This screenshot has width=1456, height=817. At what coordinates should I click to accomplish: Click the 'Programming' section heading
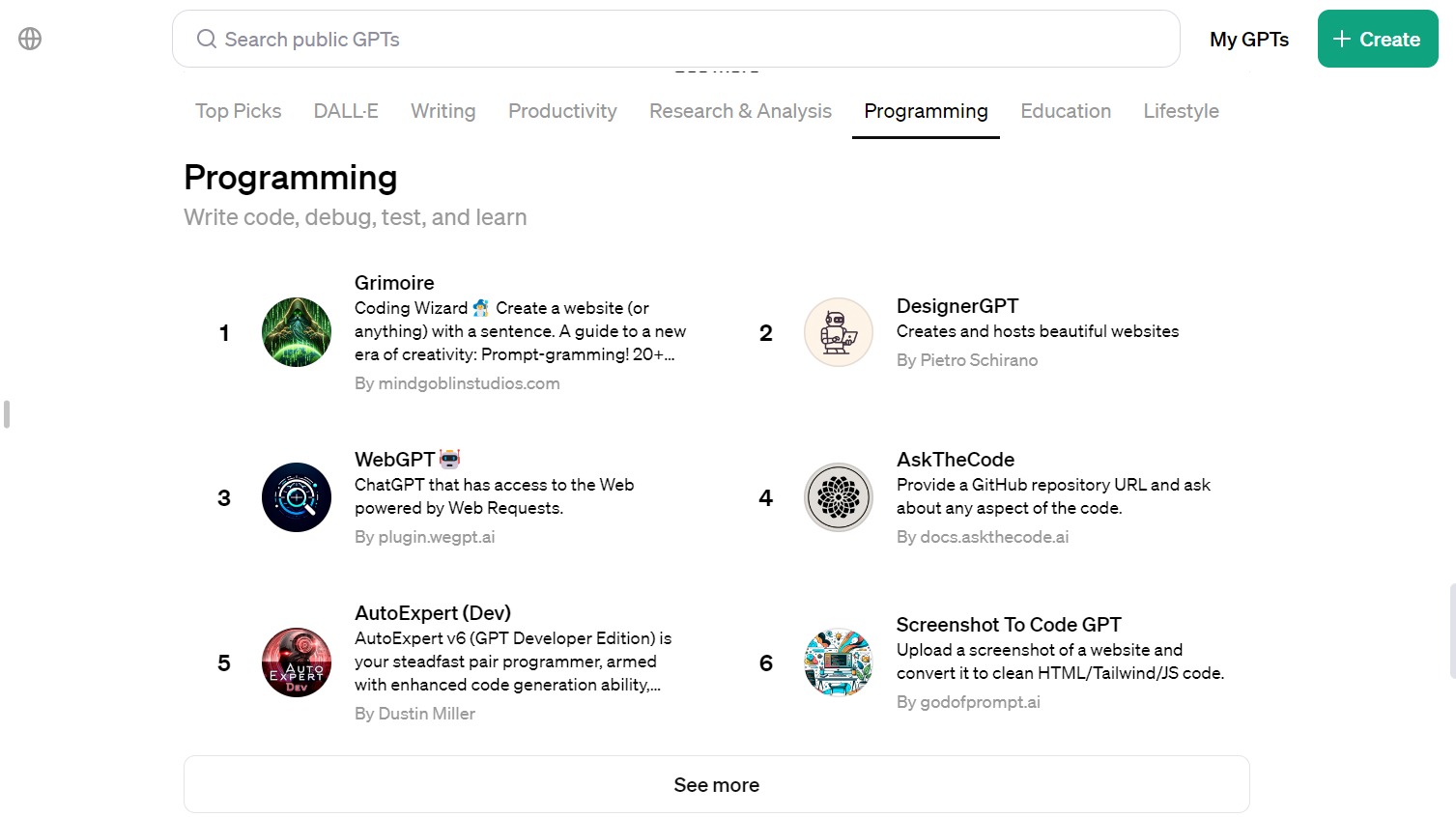click(x=291, y=178)
